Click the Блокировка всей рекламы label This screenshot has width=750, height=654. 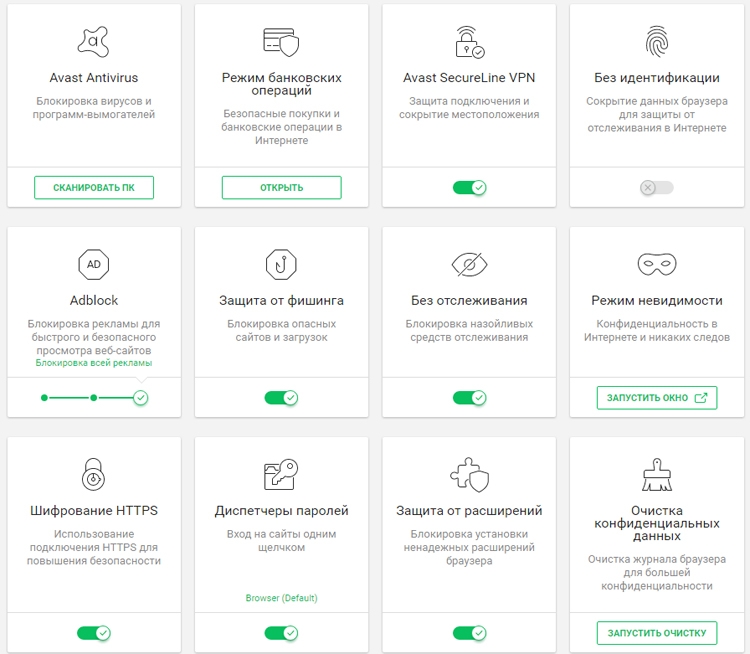point(94,363)
